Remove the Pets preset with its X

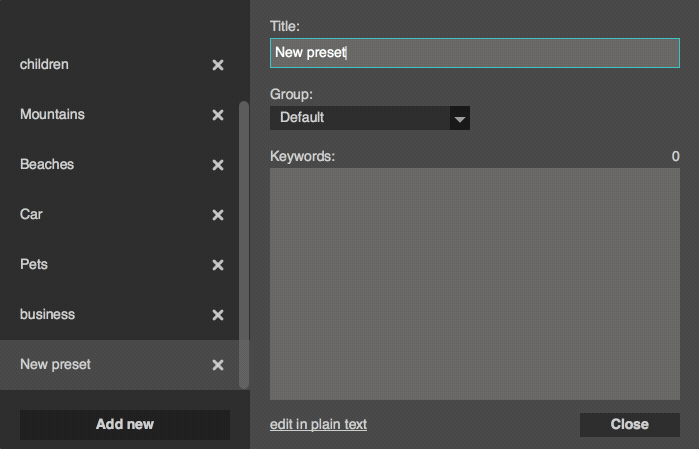[x=218, y=265]
